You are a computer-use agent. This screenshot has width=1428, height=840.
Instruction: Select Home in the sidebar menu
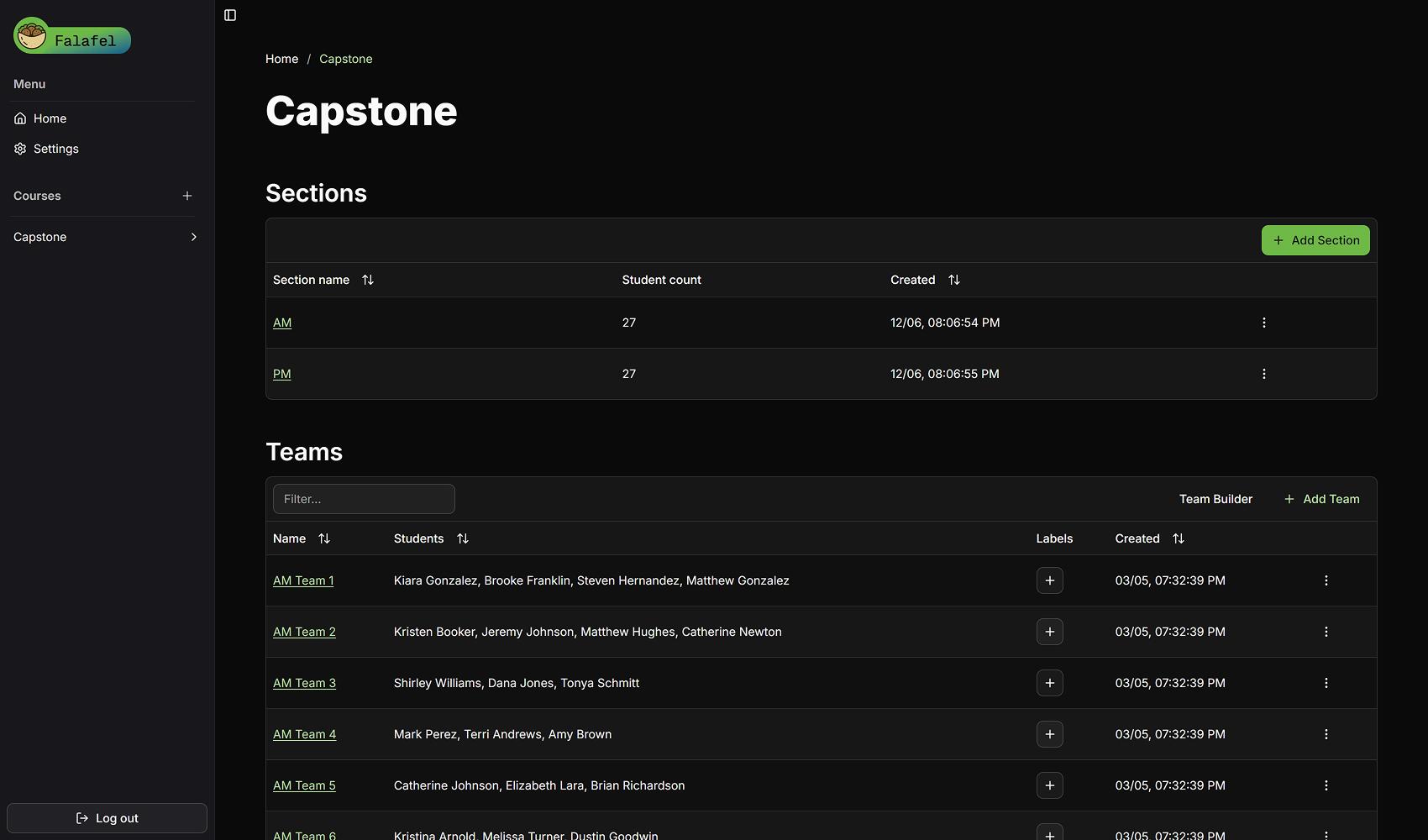click(50, 118)
